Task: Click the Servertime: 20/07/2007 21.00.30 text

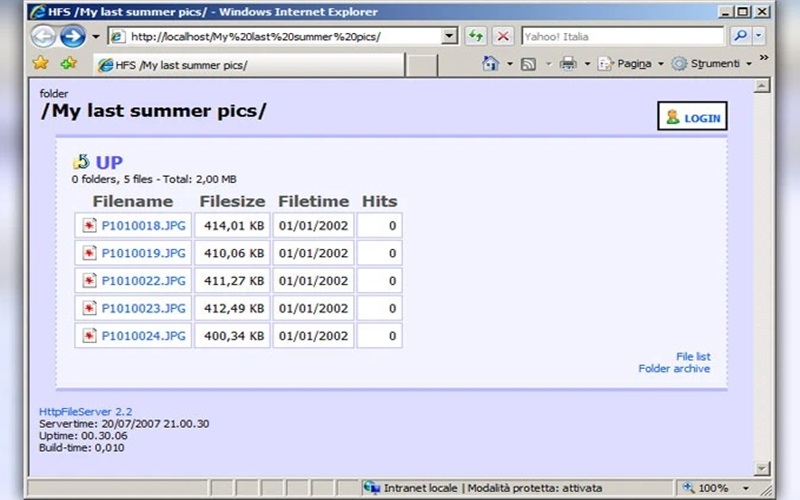Action: [124, 423]
